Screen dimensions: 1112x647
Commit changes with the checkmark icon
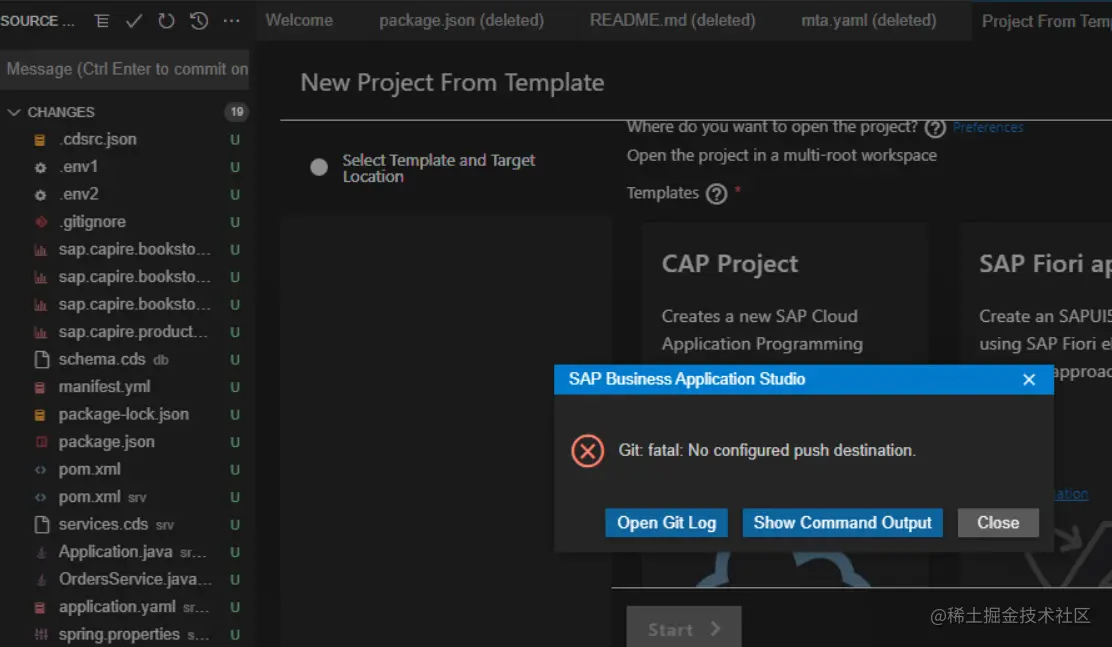[x=133, y=21]
